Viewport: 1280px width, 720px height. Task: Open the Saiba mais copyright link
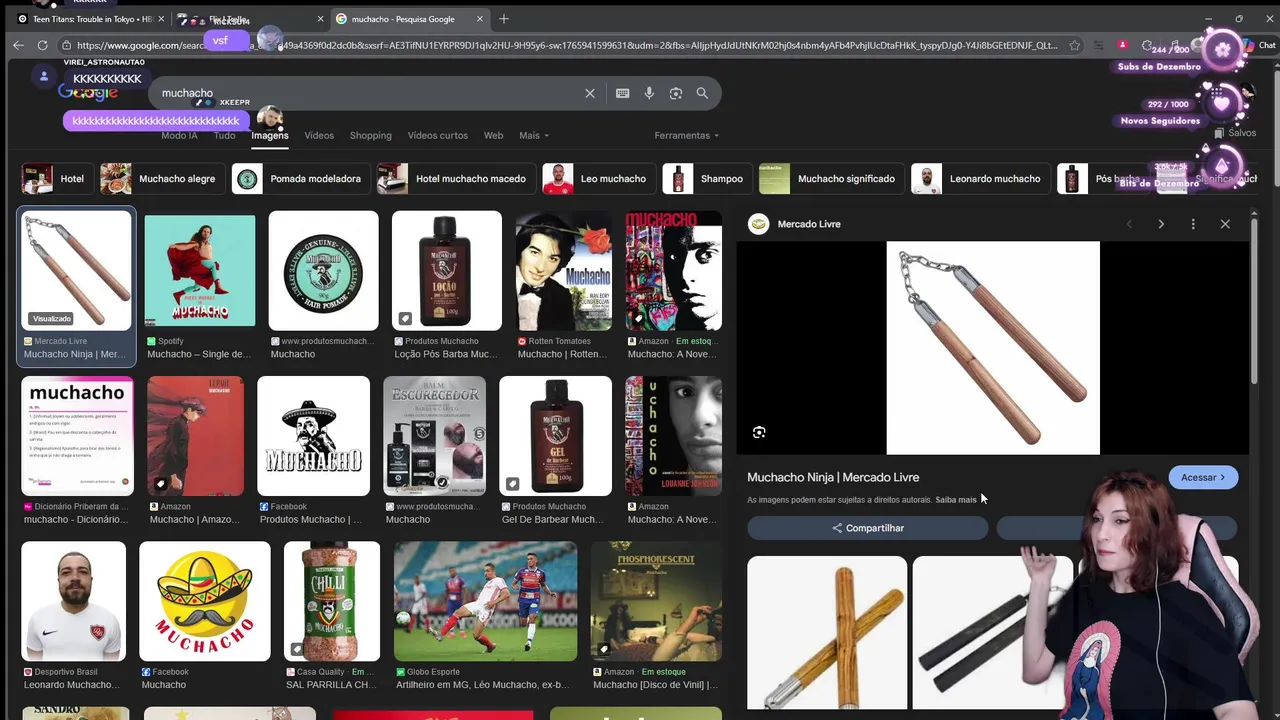[956, 500]
